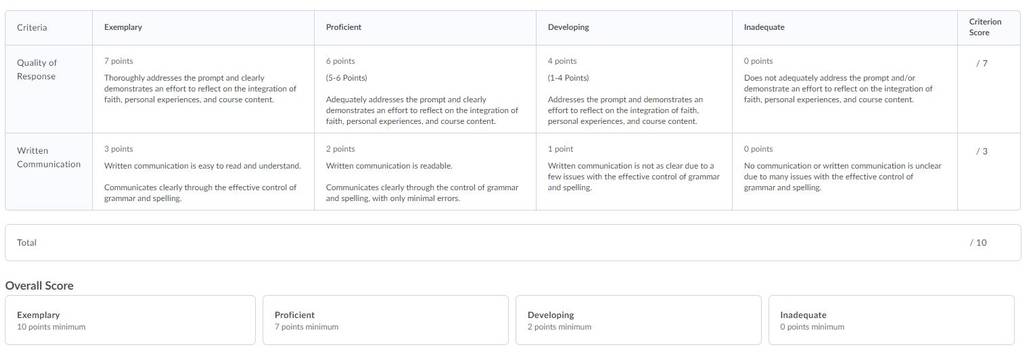Click the Total row score out of 10
1024x360 pixels.
tap(978, 242)
